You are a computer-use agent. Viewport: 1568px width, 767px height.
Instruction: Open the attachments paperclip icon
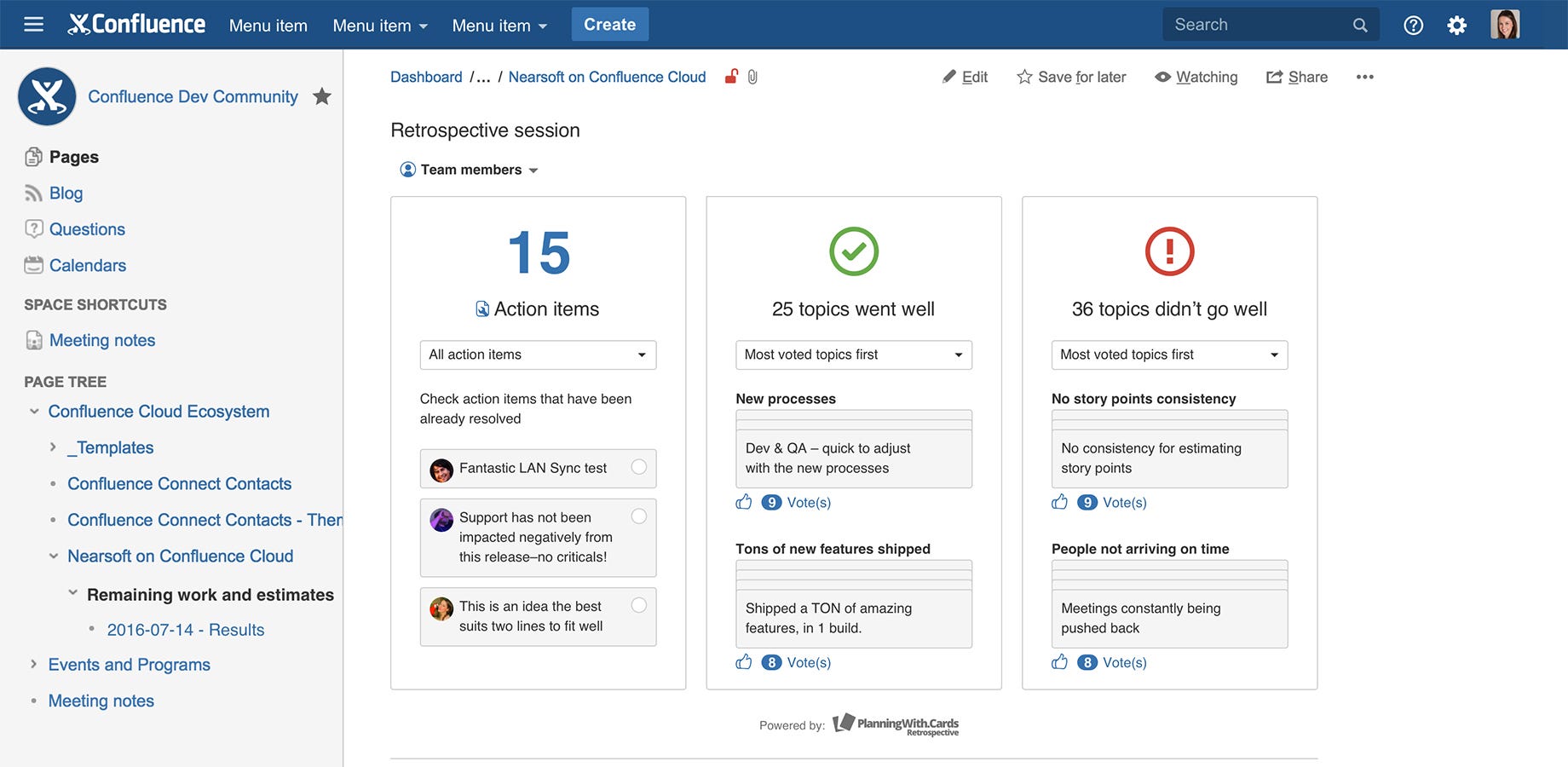tap(752, 77)
